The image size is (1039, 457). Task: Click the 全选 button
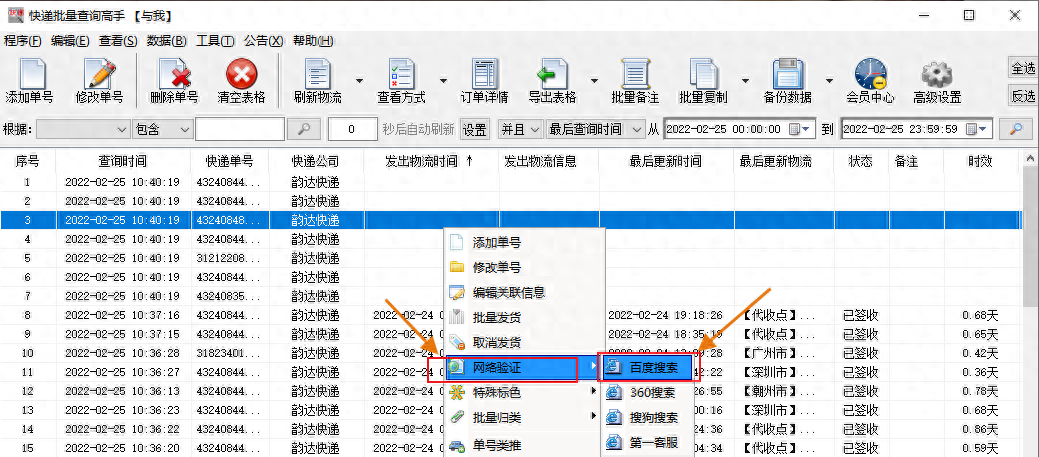(x=1023, y=68)
